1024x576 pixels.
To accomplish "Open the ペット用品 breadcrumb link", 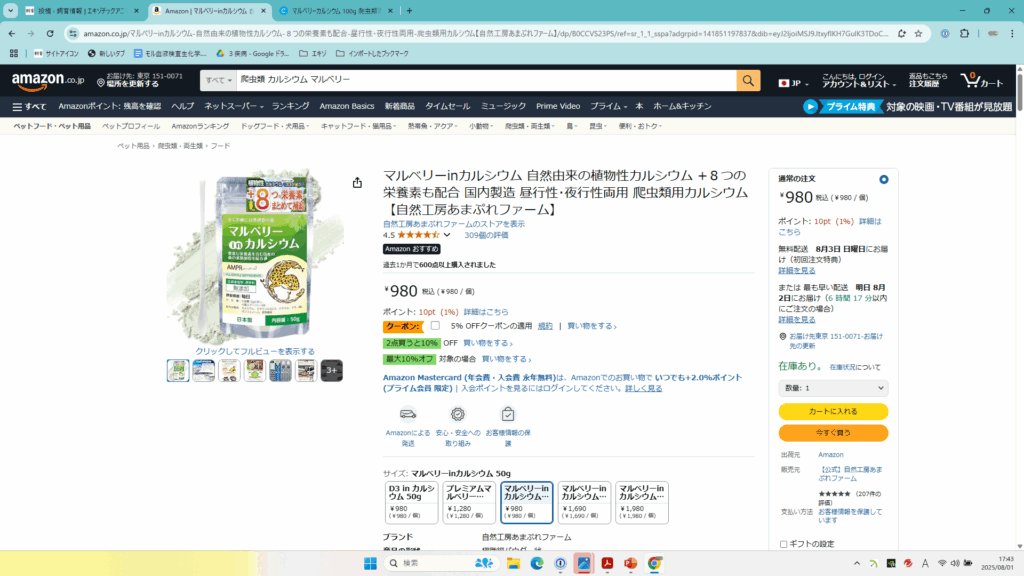I will coord(133,146).
